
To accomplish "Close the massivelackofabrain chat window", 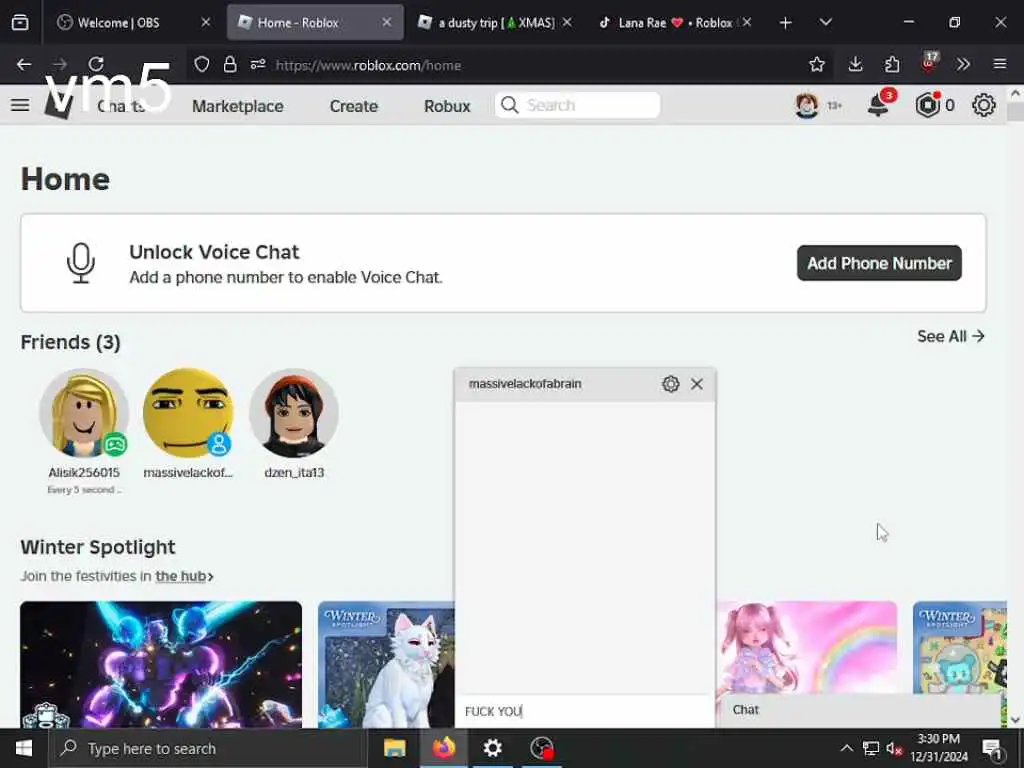I will 697,384.
